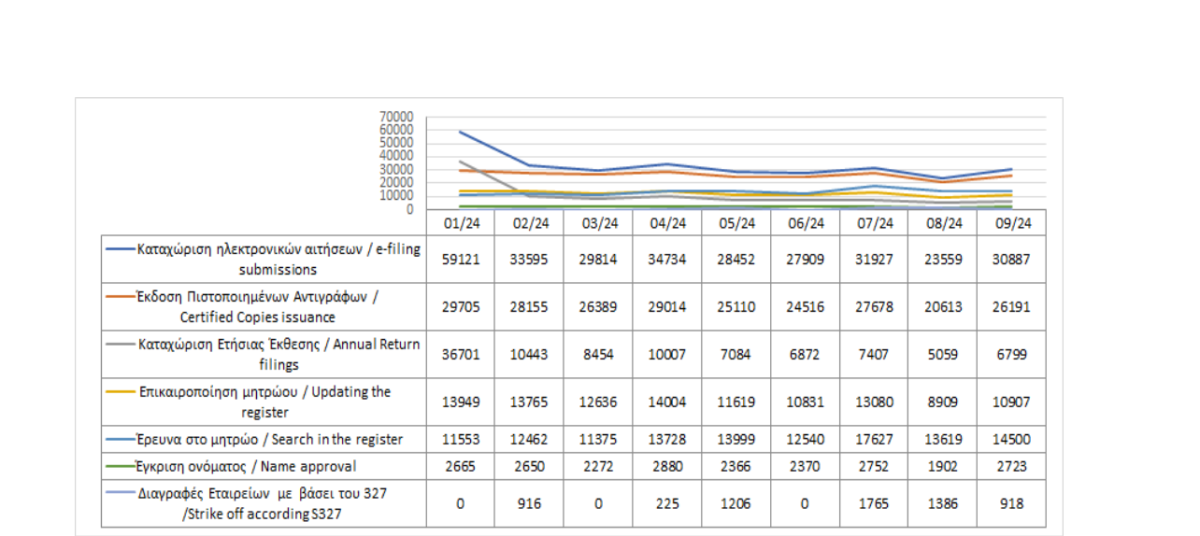The width and height of the screenshot is (1200, 536).
Task: Click the Name approval value 1902
Action: (x=943, y=466)
